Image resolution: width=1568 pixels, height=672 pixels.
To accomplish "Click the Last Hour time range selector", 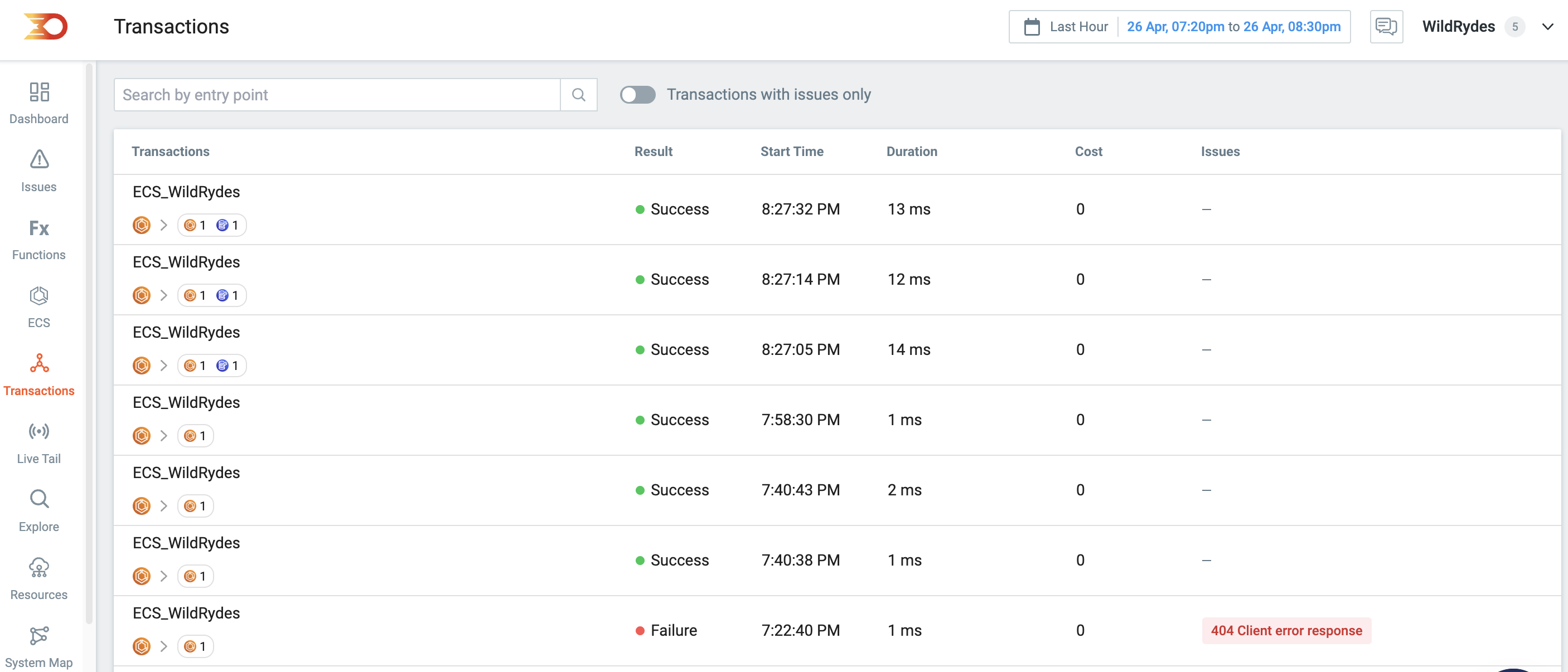I will pos(1078,27).
